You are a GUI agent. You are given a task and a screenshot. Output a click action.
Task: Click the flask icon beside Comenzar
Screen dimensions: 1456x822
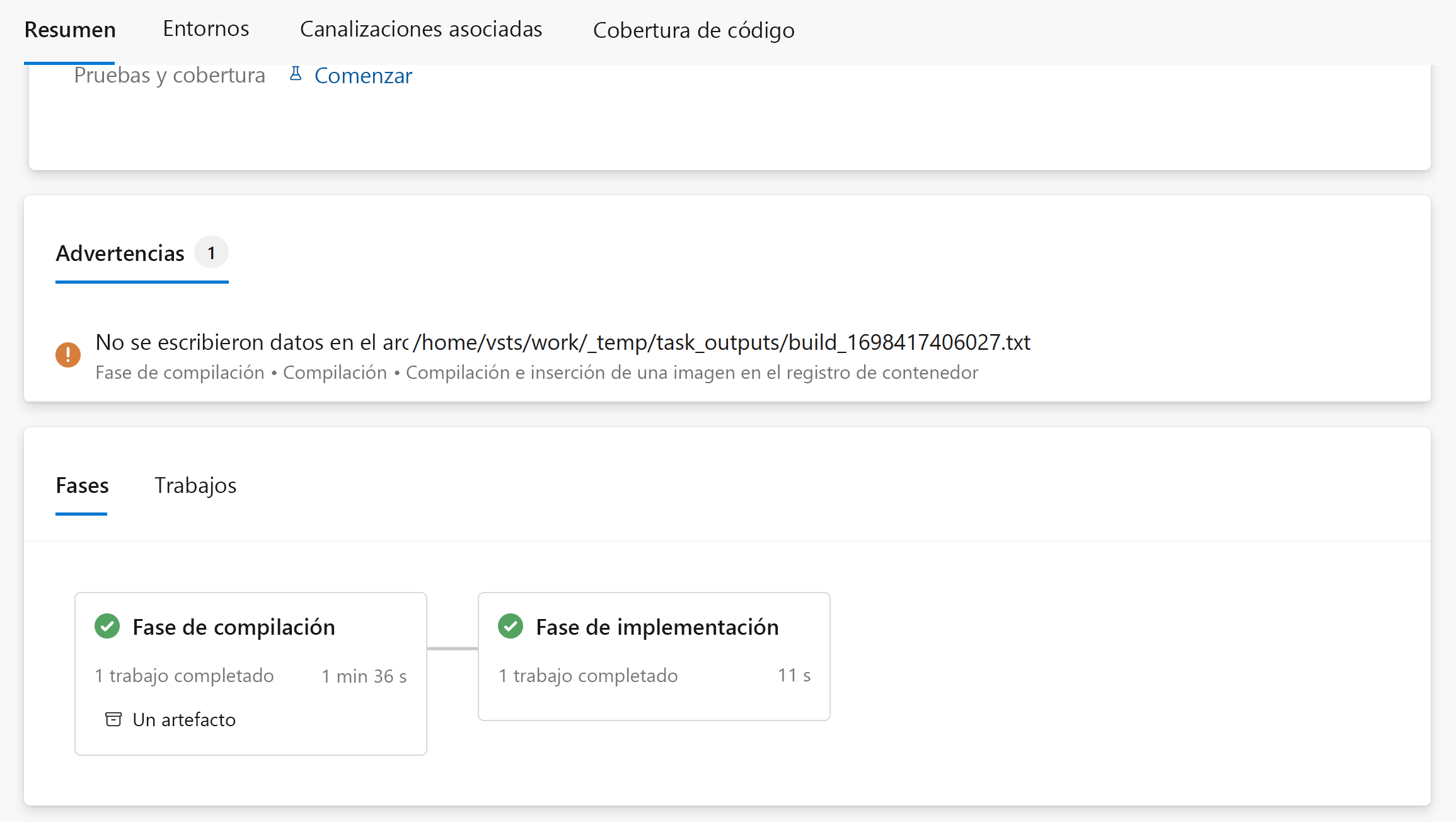(x=296, y=74)
